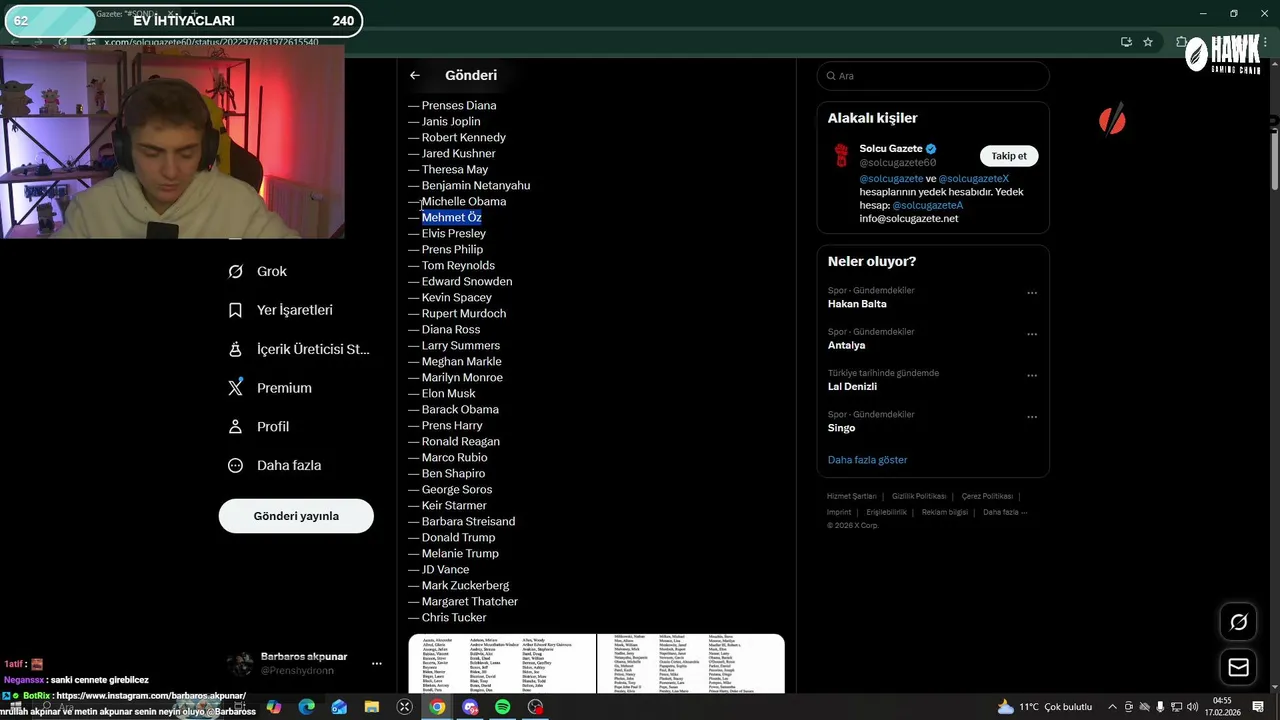Click volume icon in system tray
This screenshot has width=1280, height=720.
pyautogui.click(x=1192, y=707)
